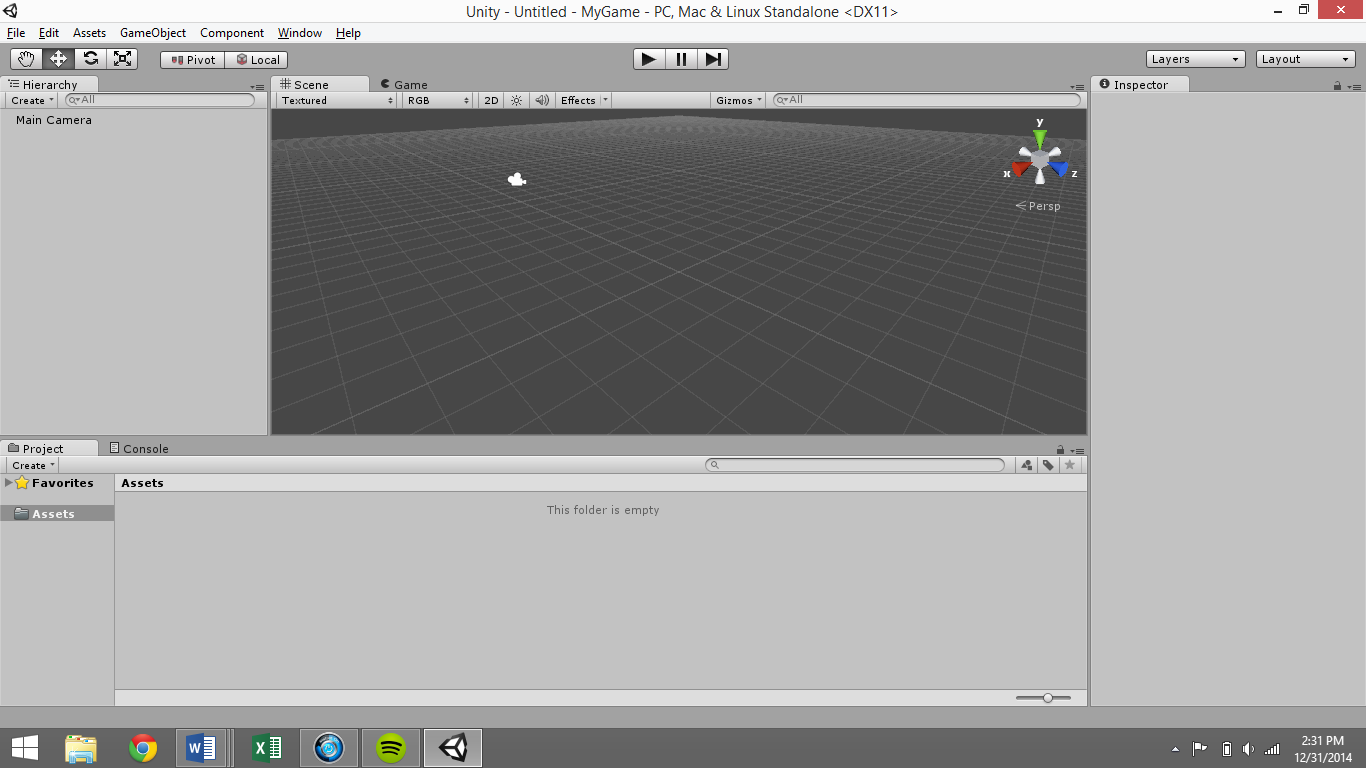Viewport: 1366px width, 768px height.
Task: Open the Window menu
Action: [300, 33]
